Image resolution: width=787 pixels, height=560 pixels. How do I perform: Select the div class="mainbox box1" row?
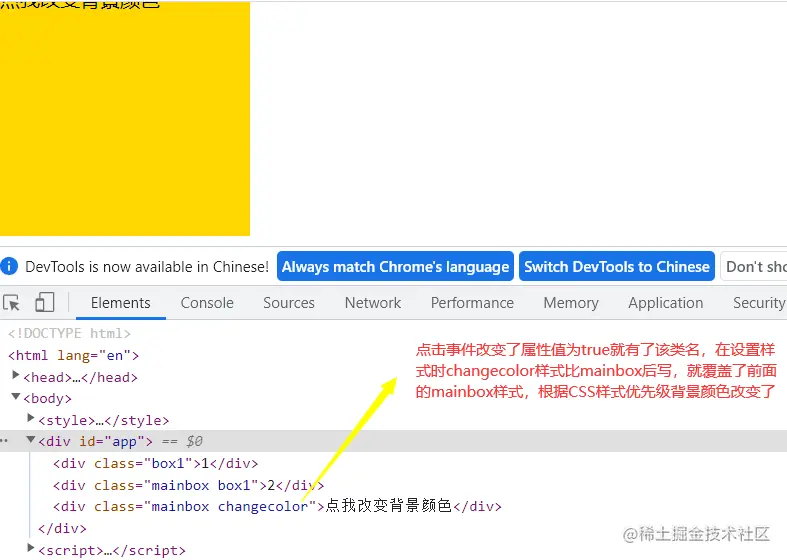tap(189, 485)
